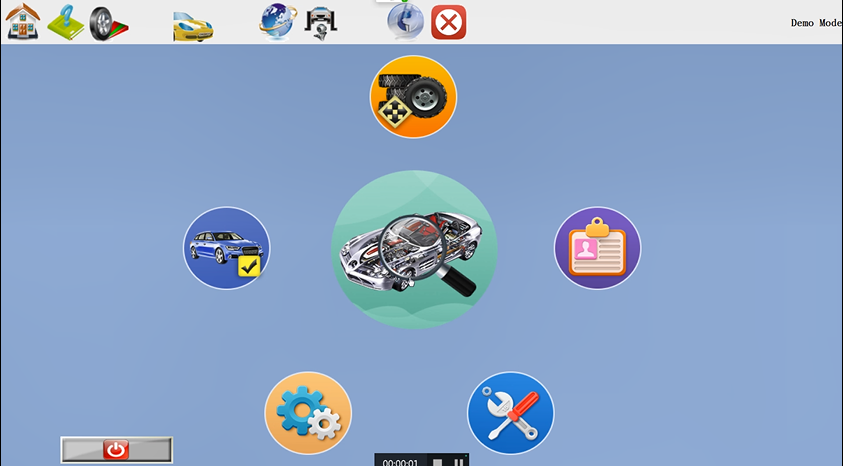Viewport: 843px width, 466px height.
Task: Click the yellow sports car icon
Action: tap(193, 27)
